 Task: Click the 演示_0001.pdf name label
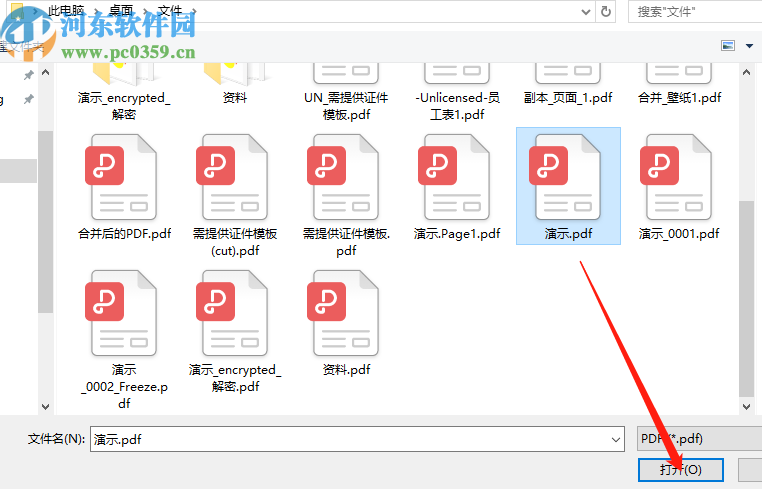(x=679, y=234)
